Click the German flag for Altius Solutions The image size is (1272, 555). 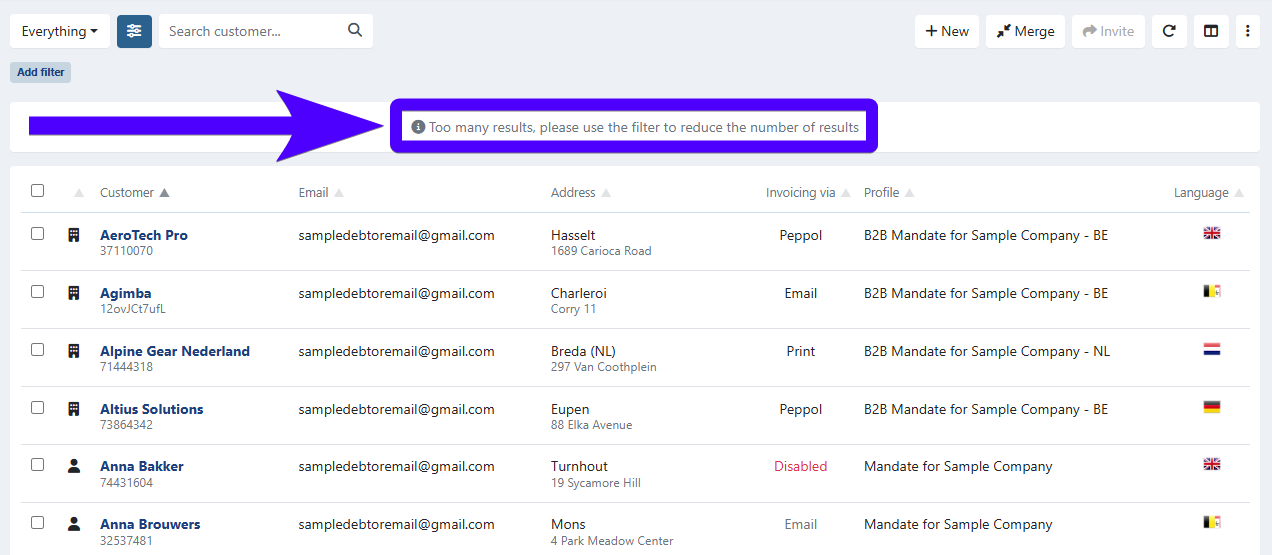[x=1211, y=408]
